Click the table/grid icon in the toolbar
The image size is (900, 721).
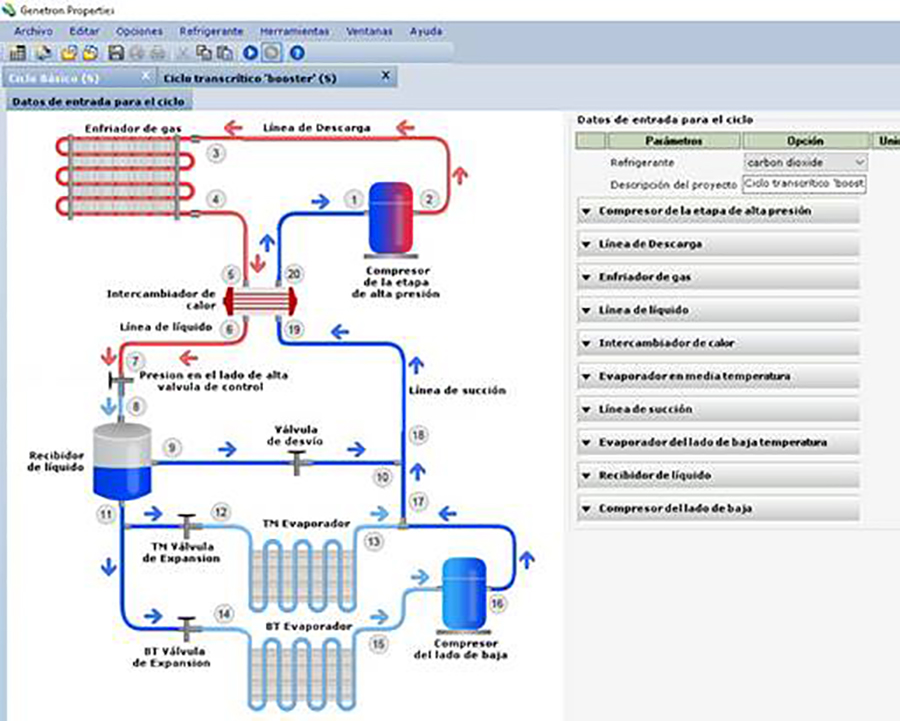coord(18,52)
